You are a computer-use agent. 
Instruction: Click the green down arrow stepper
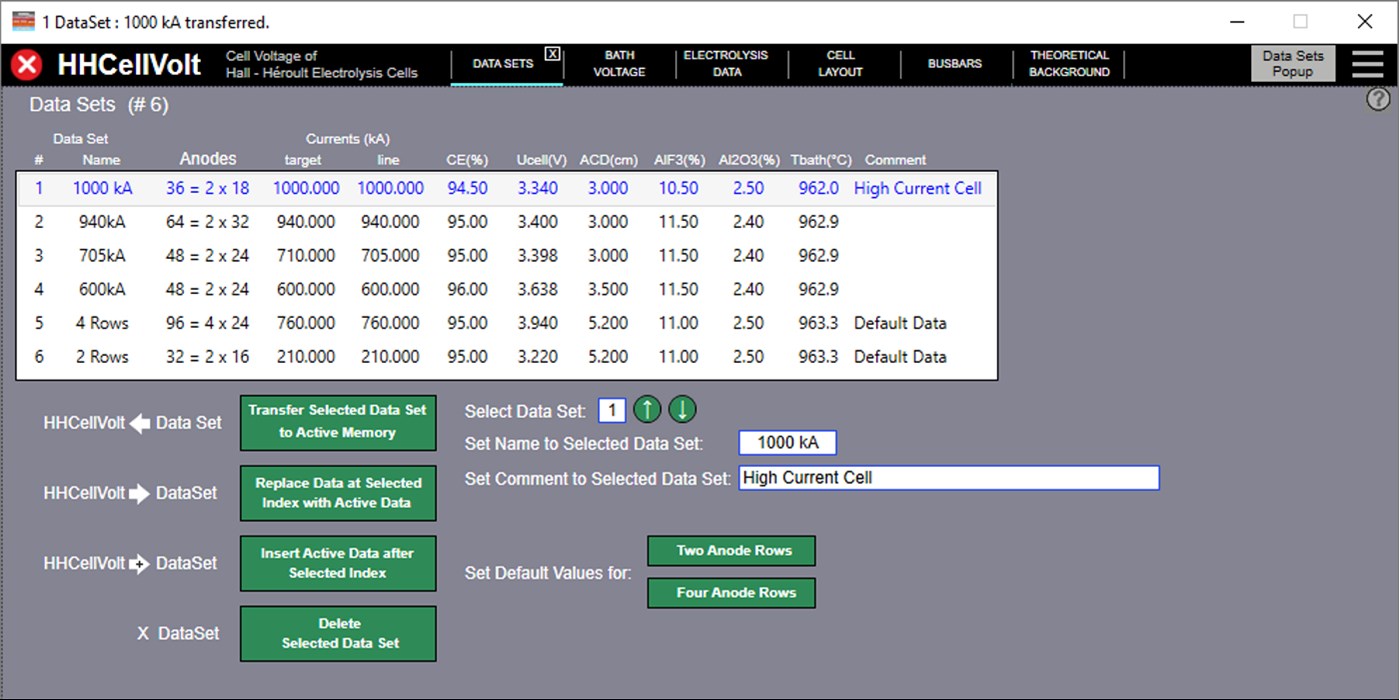682,409
